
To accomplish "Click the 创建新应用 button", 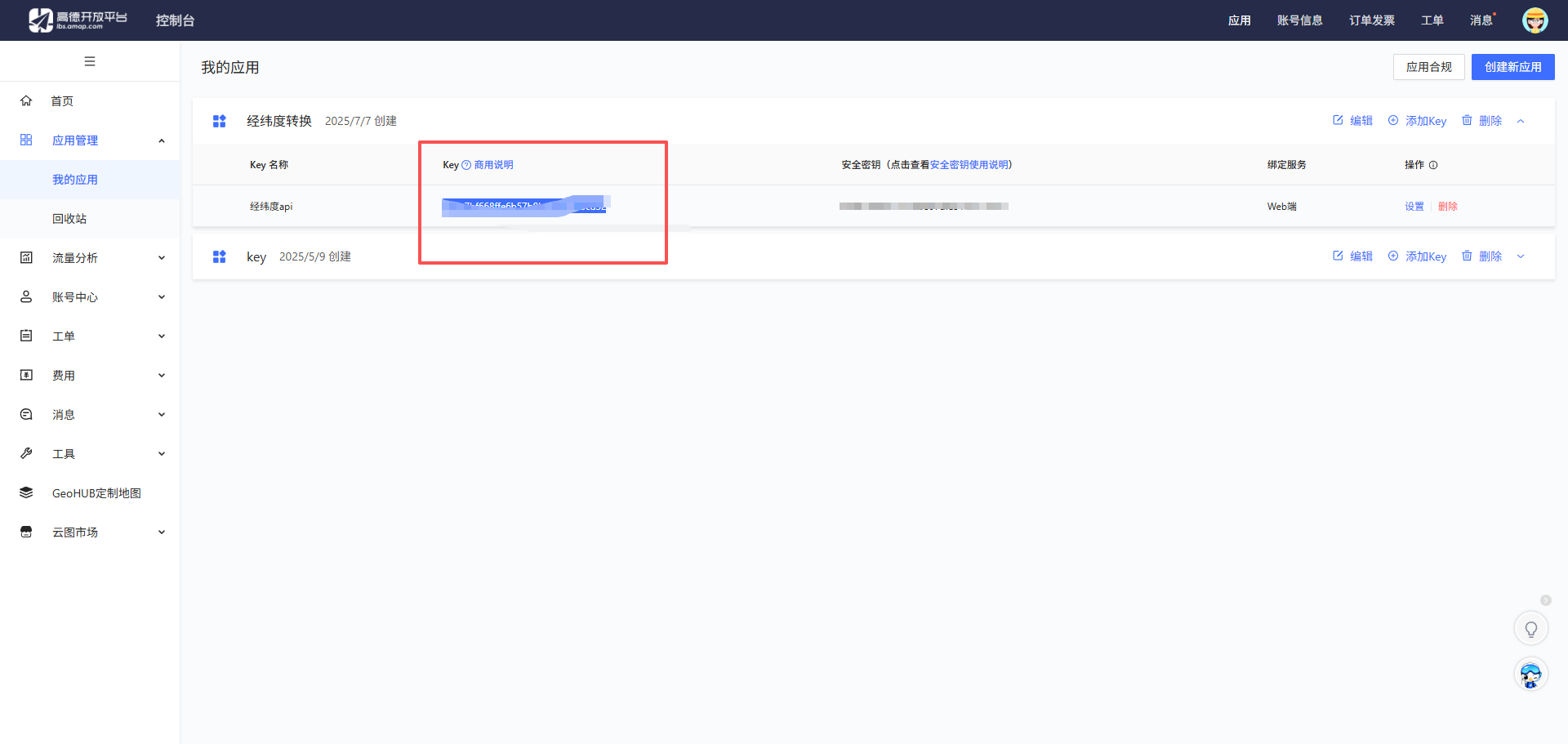I will (x=1513, y=67).
